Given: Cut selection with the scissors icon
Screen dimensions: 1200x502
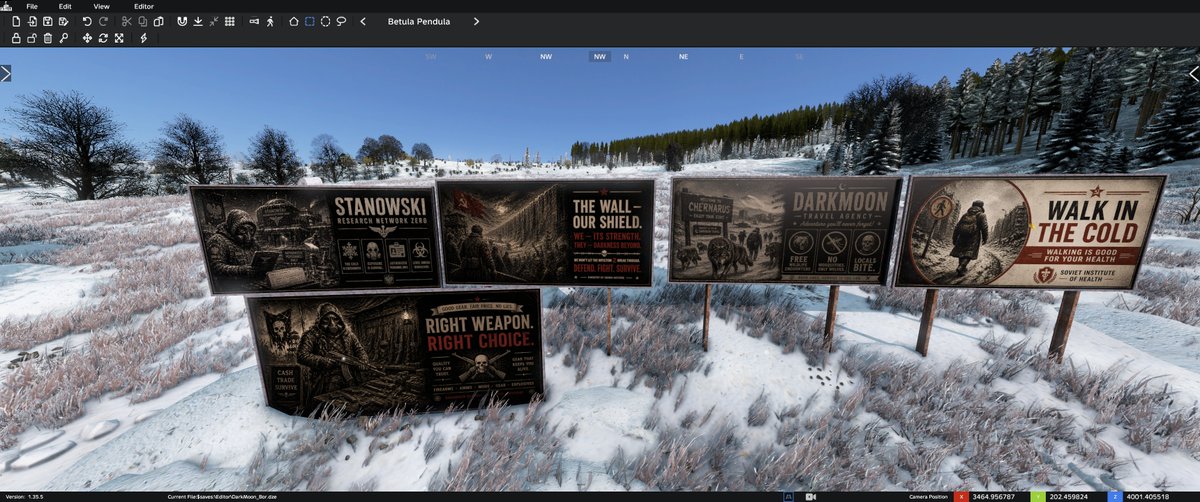Looking at the screenshot, I should 126,21.
